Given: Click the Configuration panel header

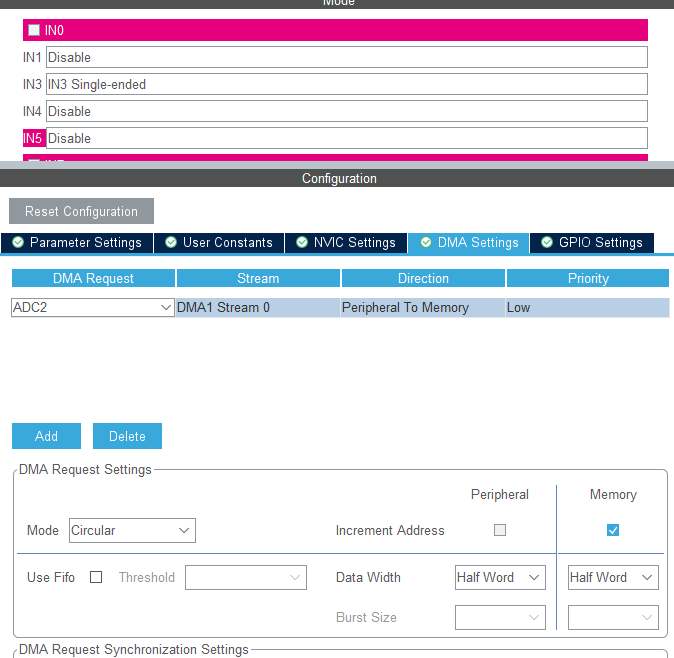Looking at the screenshot, I should click(x=337, y=178).
